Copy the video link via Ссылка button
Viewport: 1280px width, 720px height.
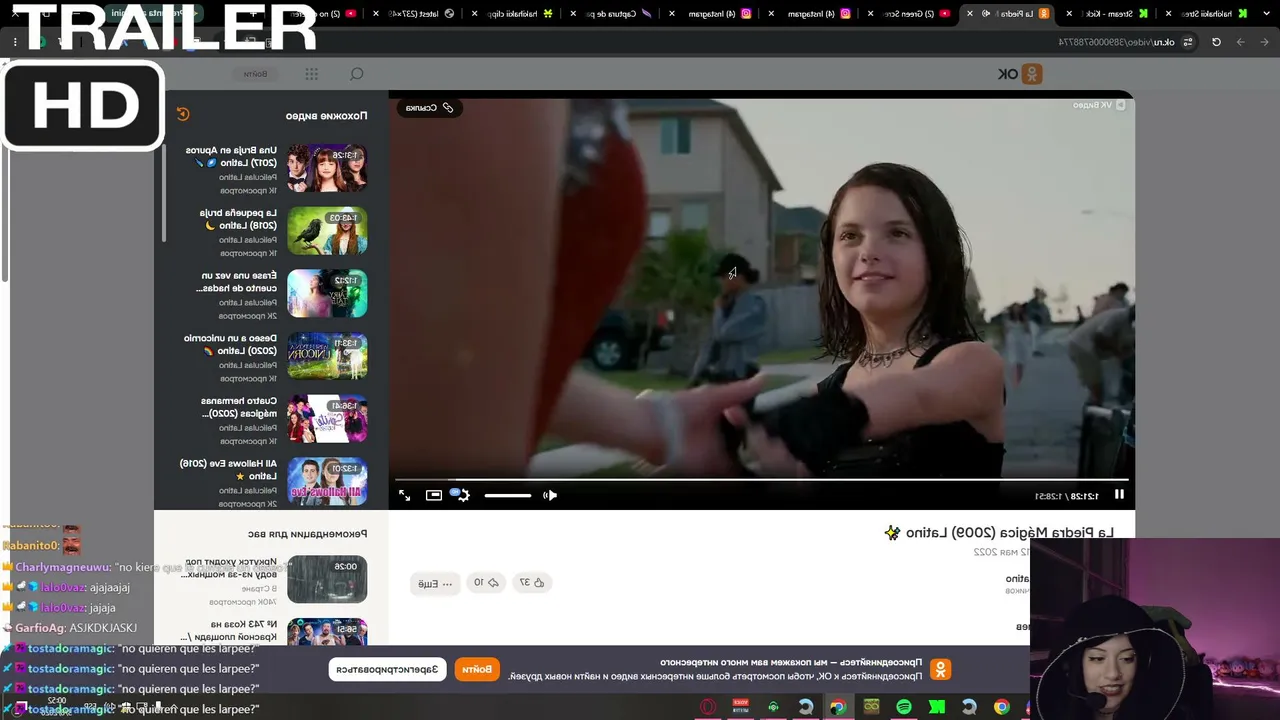(x=429, y=108)
